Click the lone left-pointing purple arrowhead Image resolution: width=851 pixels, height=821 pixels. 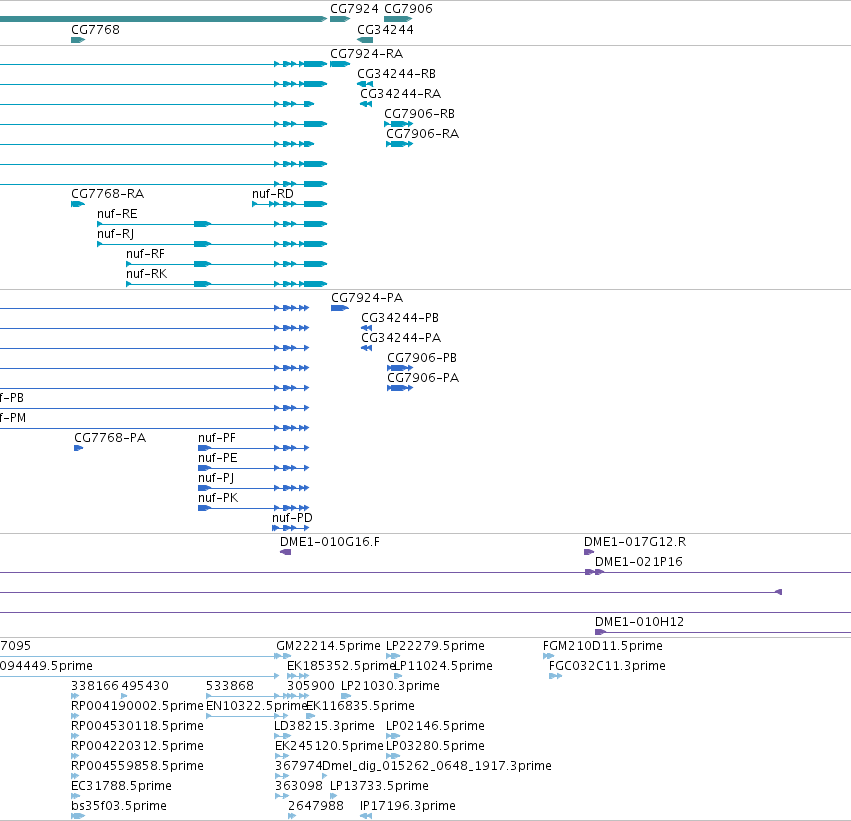[778, 592]
